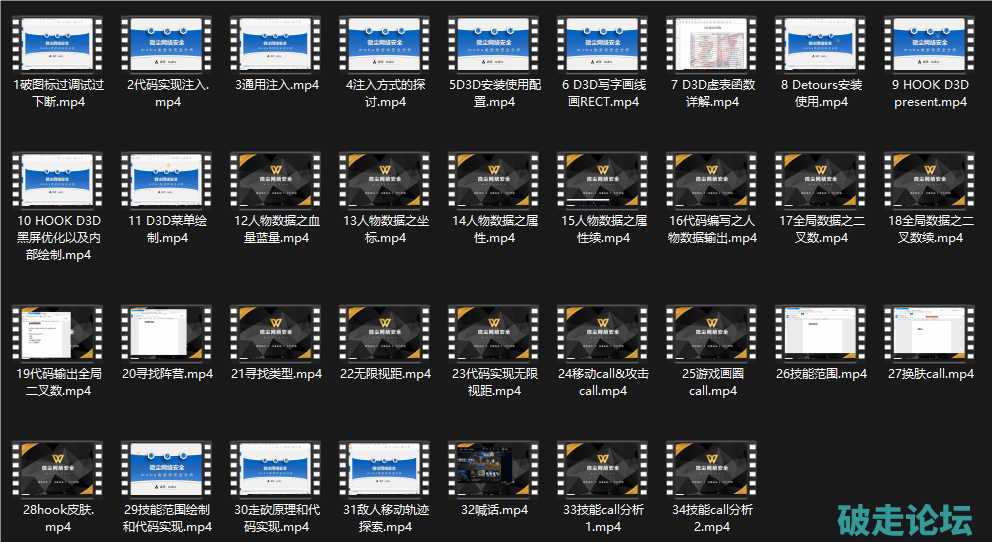Open the 32喊话.mp4 video thumbnail
This screenshot has height=542, width=992.
tap(494, 470)
